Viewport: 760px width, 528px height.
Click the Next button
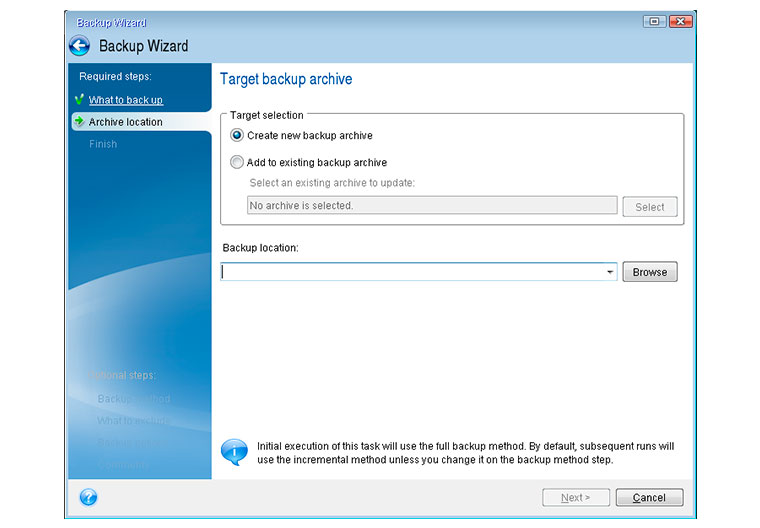[575, 497]
